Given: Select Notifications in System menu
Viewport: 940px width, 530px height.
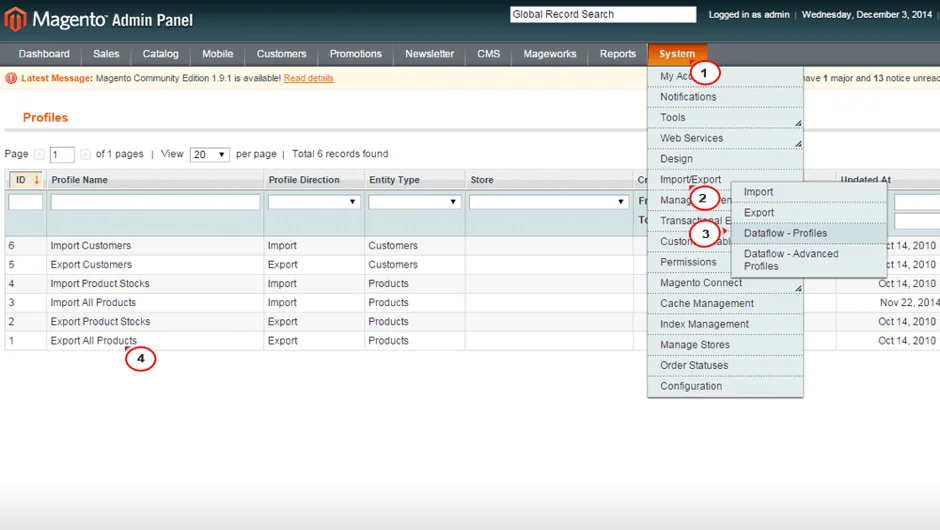Looking at the screenshot, I should coord(725,97).
